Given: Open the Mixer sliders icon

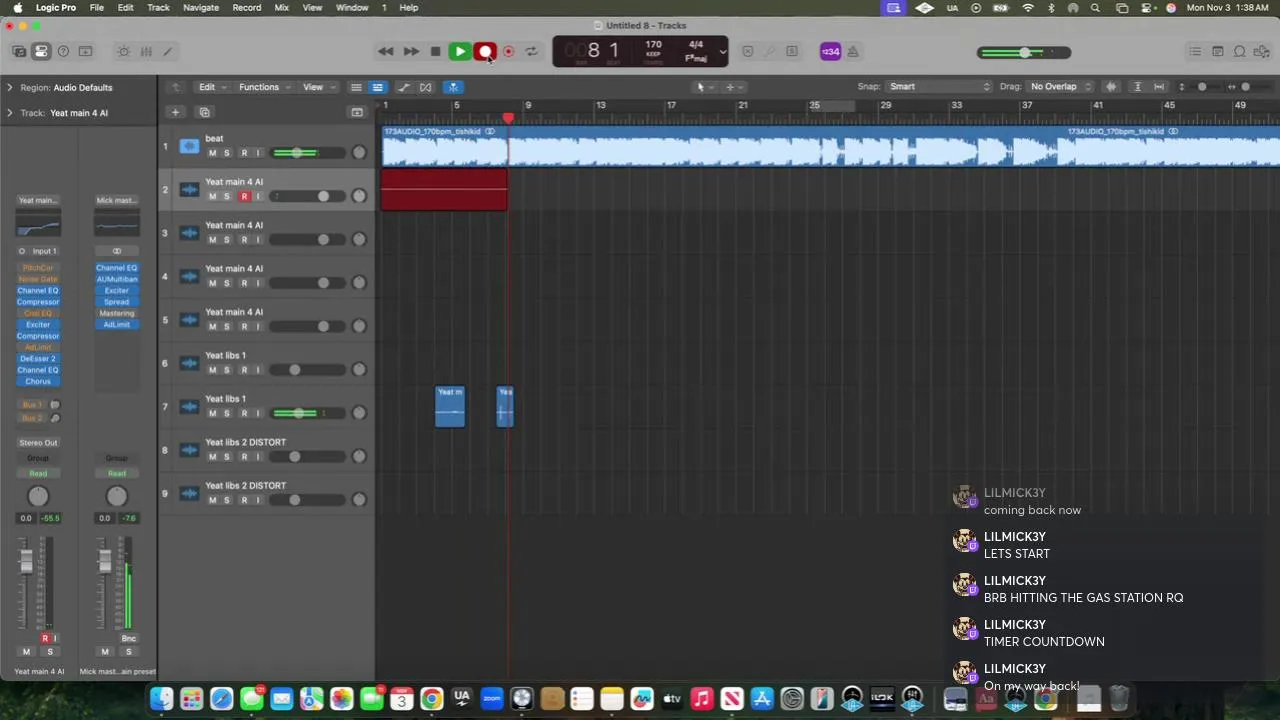Looking at the screenshot, I should (146, 51).
